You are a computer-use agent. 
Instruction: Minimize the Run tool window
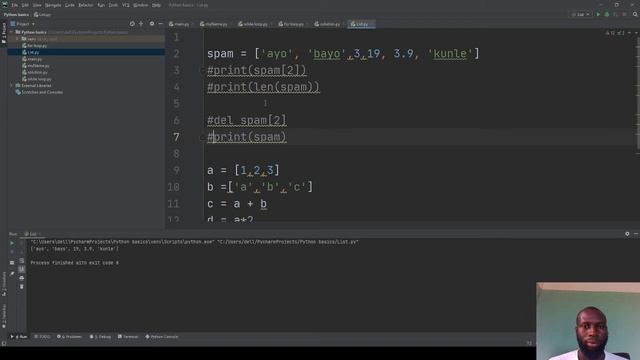coord(636,234)
